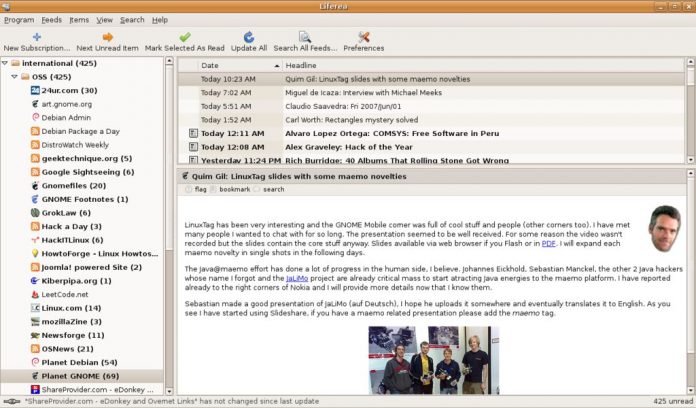The height and width of the screenshot is (408, 696).
Task: Click the Planet Debian swirl icon
Action: [x=35, y=362]
